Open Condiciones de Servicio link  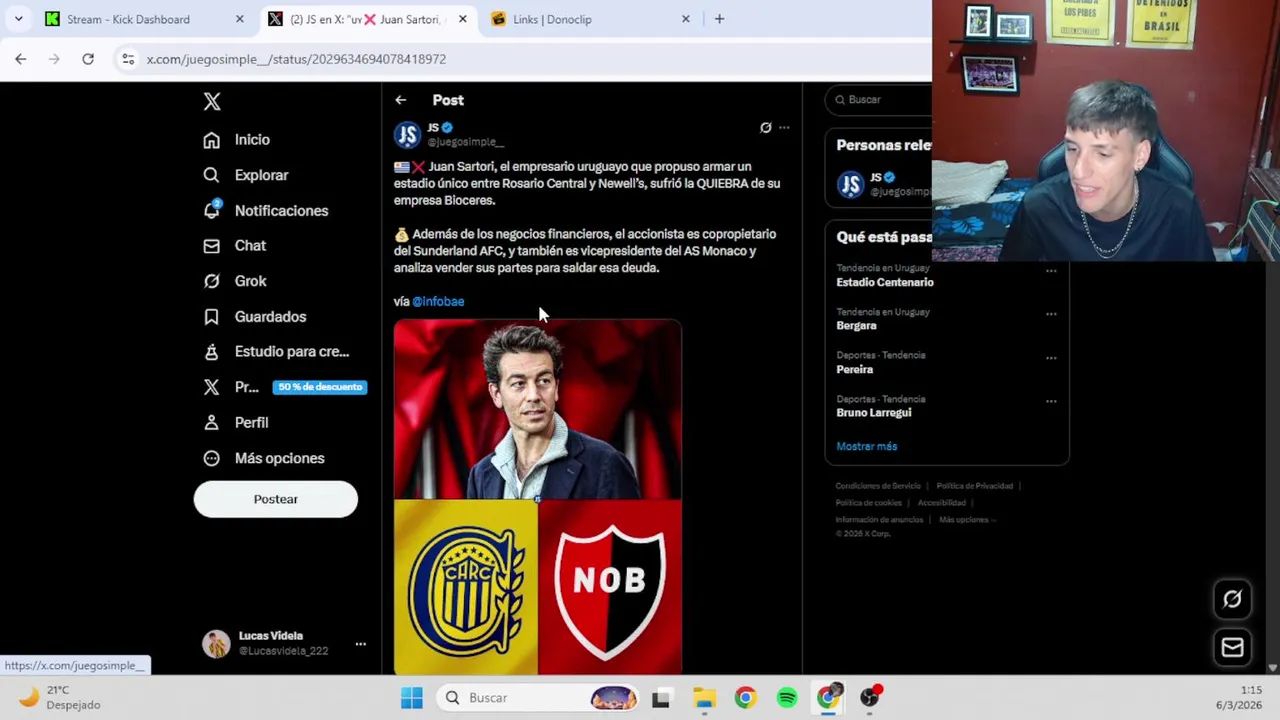(x=878, y=486)
